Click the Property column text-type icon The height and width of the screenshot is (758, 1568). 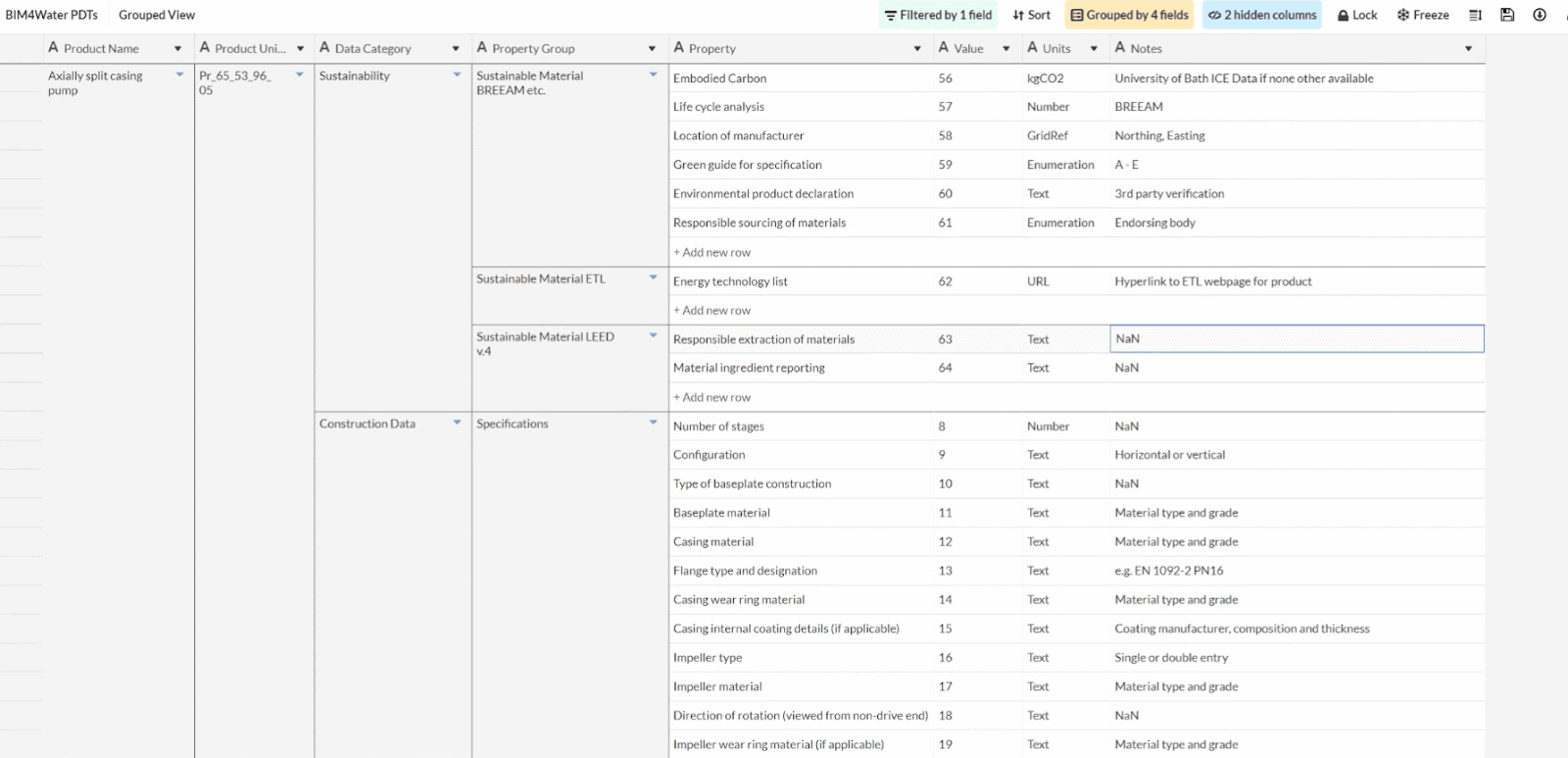(678, 48)
